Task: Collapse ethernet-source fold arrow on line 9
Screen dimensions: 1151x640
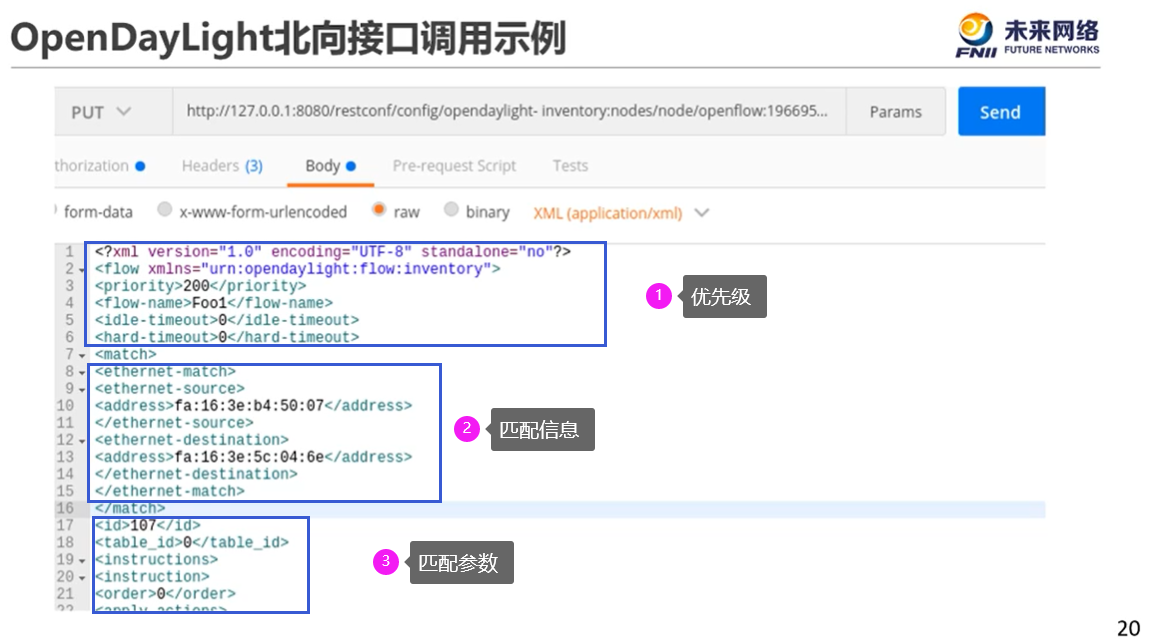Action: pyautogui.click(x=81, y=390)
